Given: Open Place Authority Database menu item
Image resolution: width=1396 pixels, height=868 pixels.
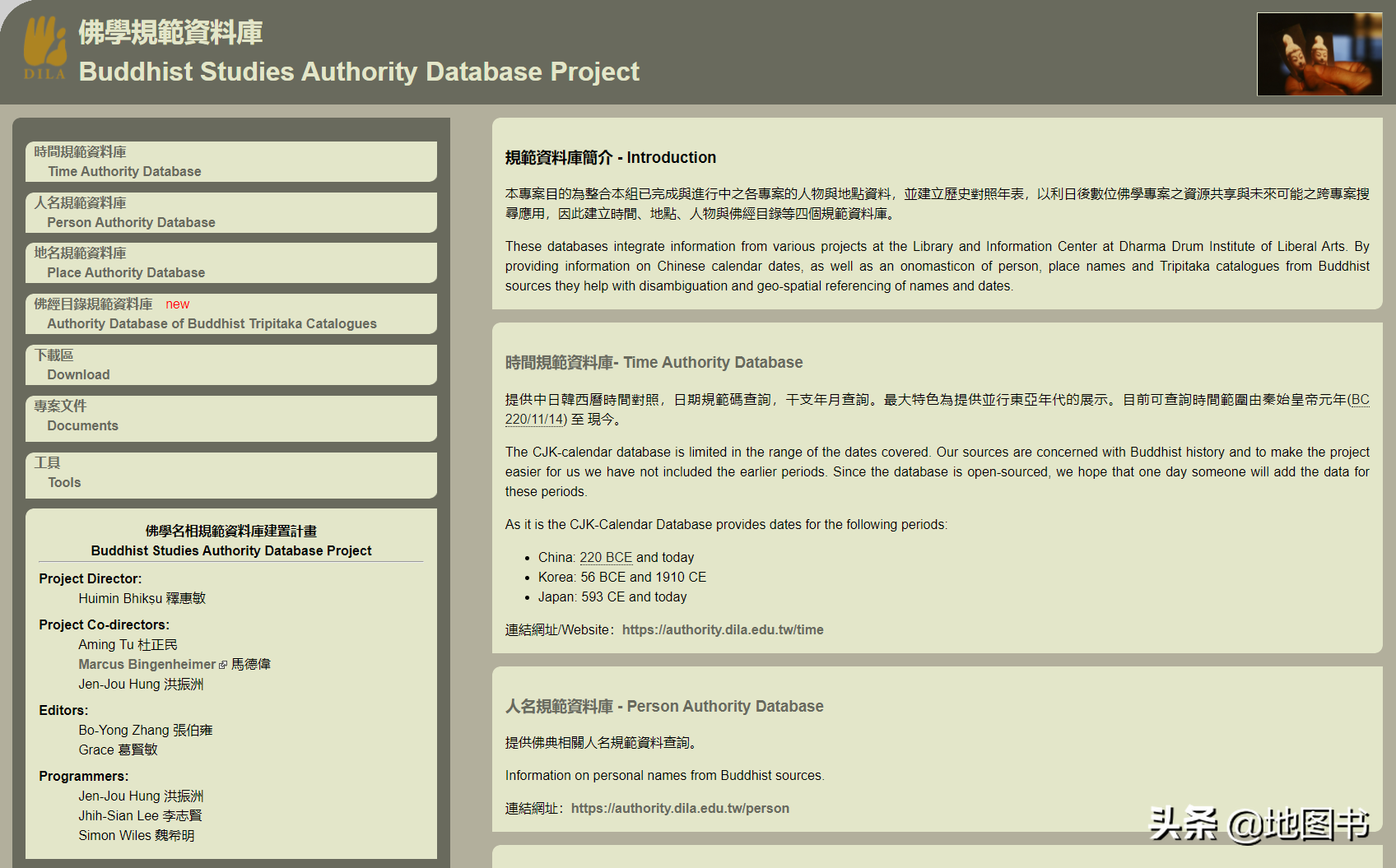Looking at the screenshot, I should pos(231,262).
